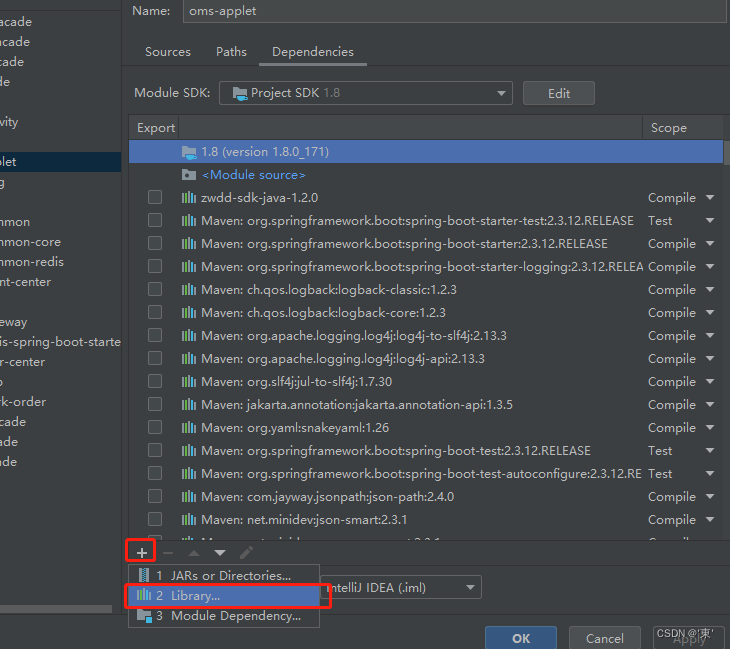Image resolution: width=730 pixels, height=649 pixels.
Task: Switch to the Sources tab
Action: pos(168,52)
